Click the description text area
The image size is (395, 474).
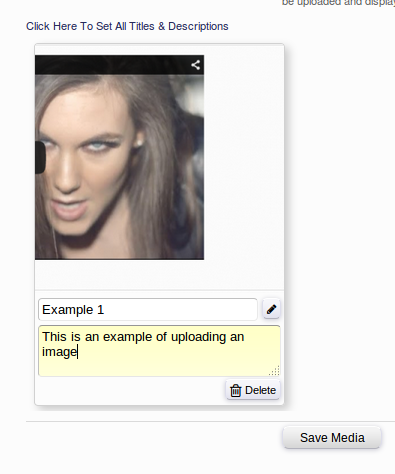point(159,351)
